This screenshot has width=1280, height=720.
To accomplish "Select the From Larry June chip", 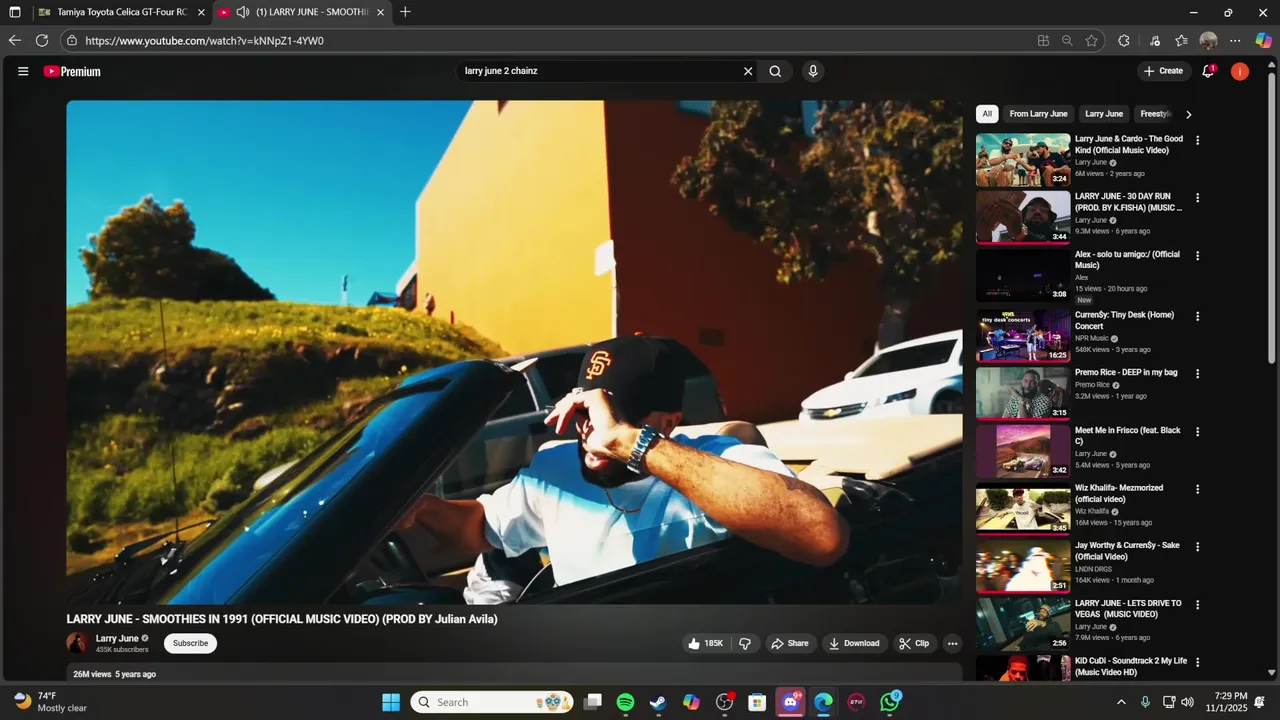I will (1038, 114).
